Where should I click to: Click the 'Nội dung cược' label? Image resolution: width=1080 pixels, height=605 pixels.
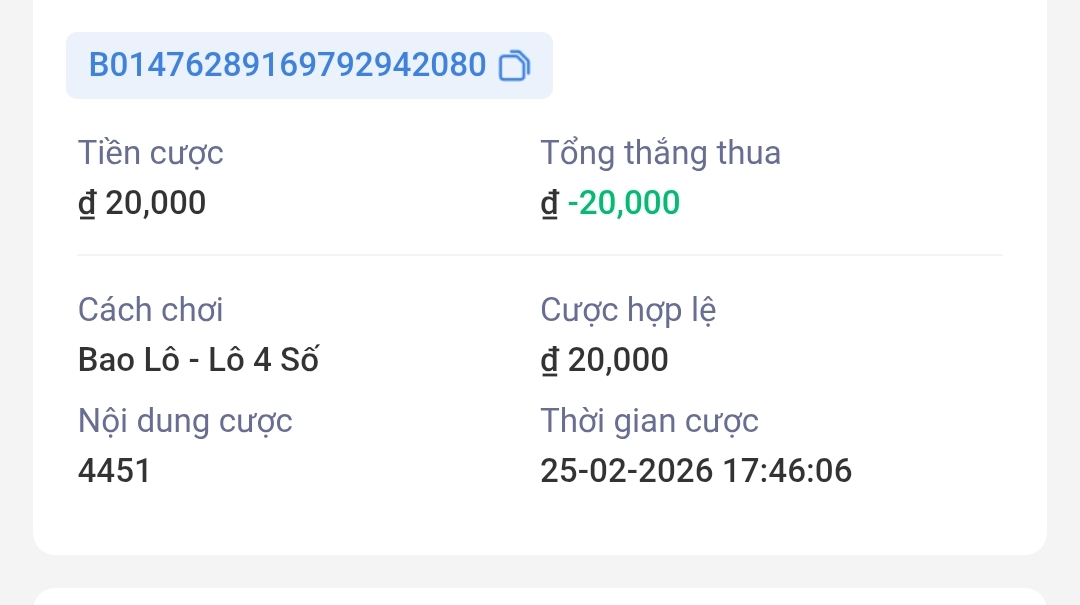click(185, 421)
